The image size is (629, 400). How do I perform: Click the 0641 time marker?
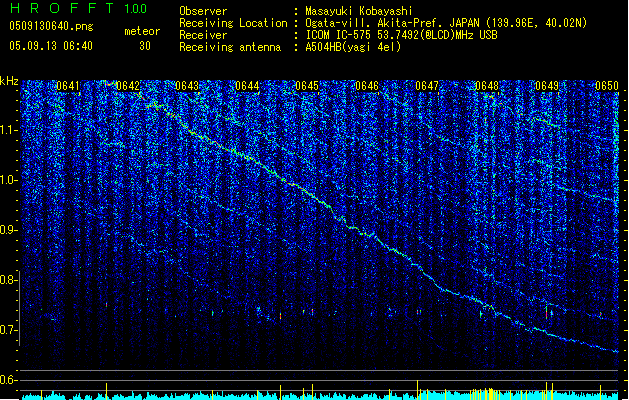point(68,86)
